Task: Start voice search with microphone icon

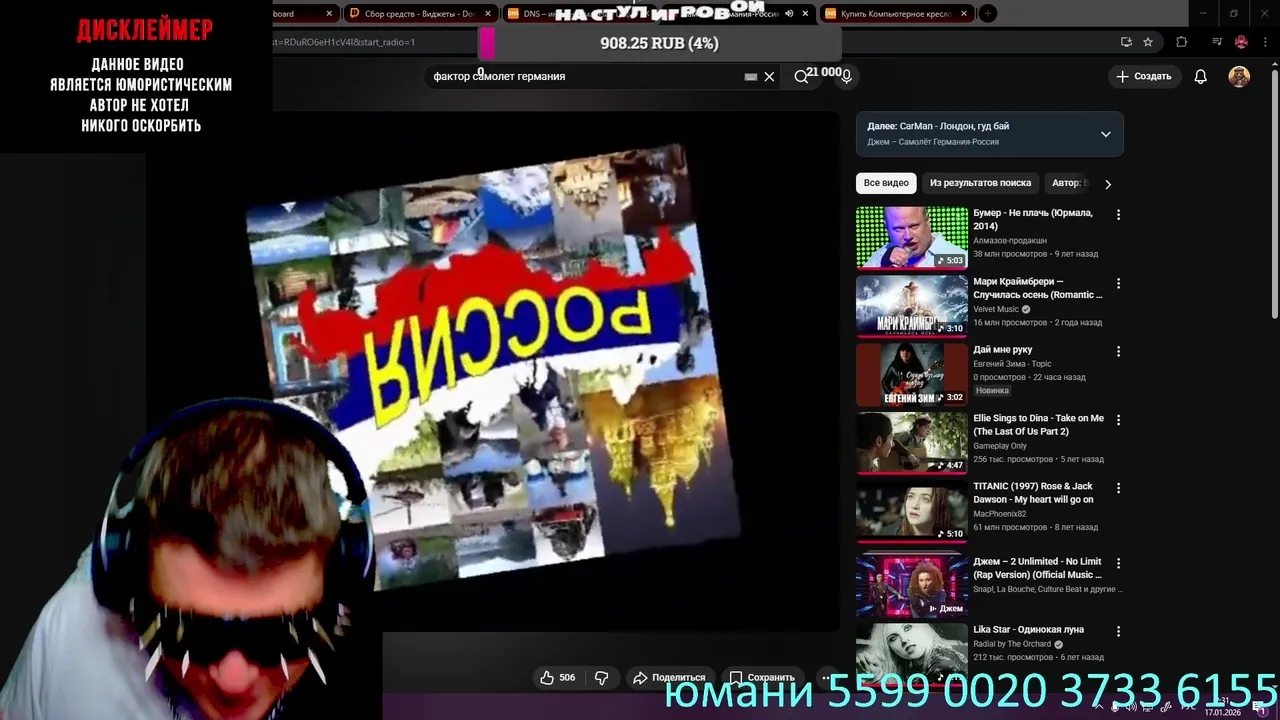Action: pos(846,76)
